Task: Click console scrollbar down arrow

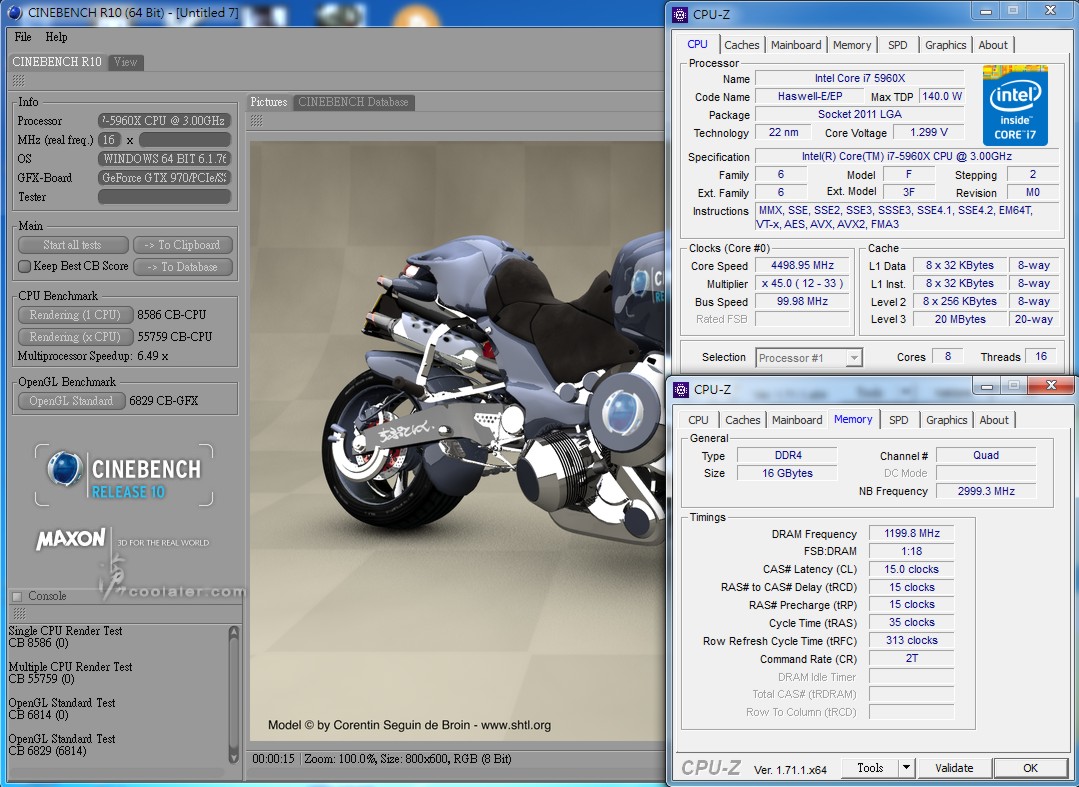Action: [233, 757]
